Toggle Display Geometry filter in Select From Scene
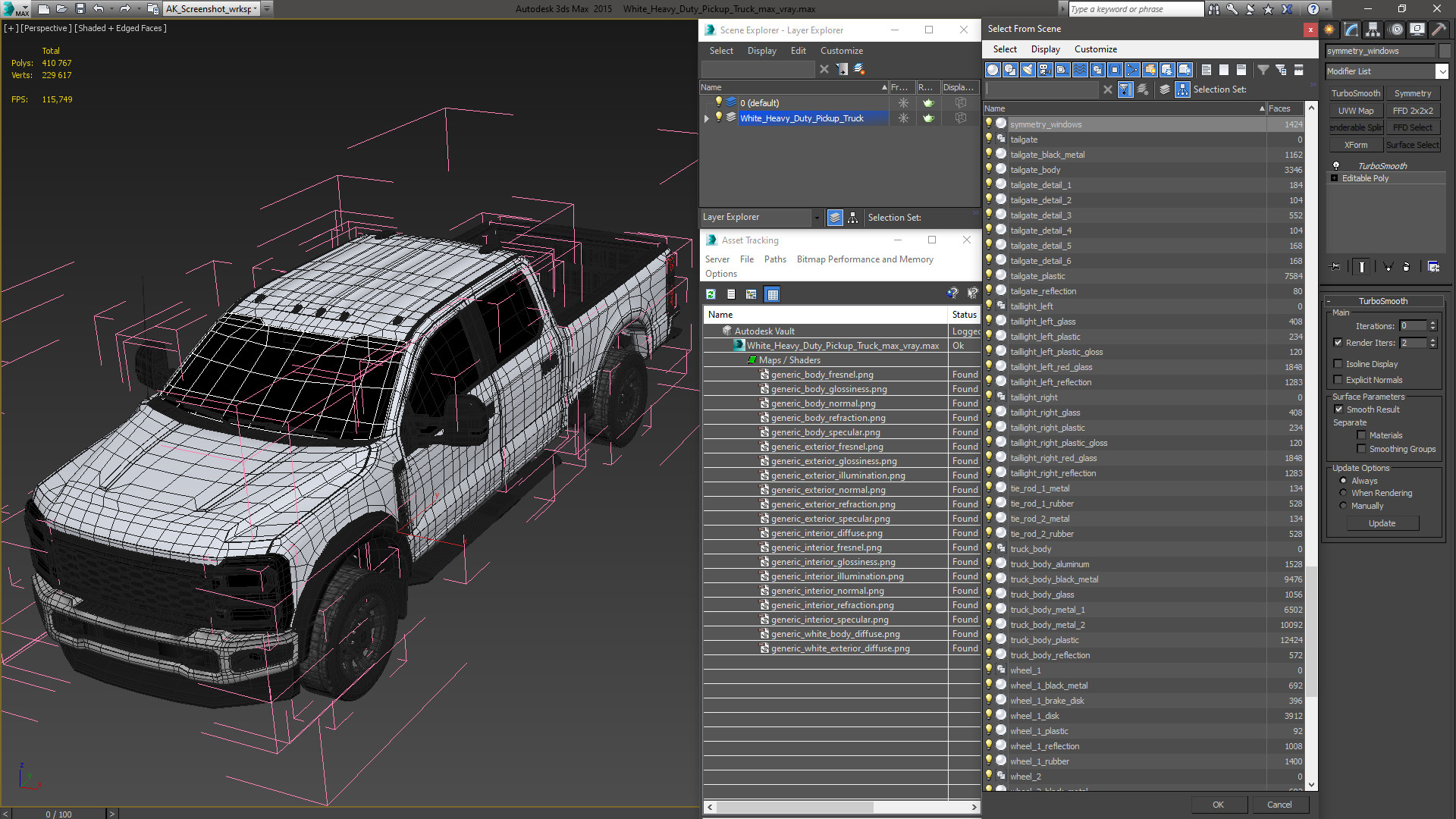The width and height of the screenshot is (1456, 819). [993, 70]
